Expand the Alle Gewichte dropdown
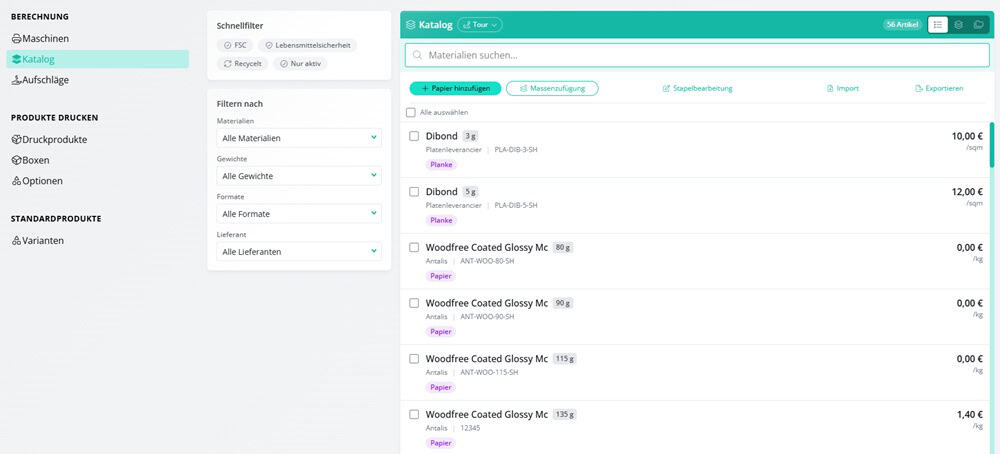The height and width of the screenshot is (454, 1000). pyautogui.click(x=299, y=176)
